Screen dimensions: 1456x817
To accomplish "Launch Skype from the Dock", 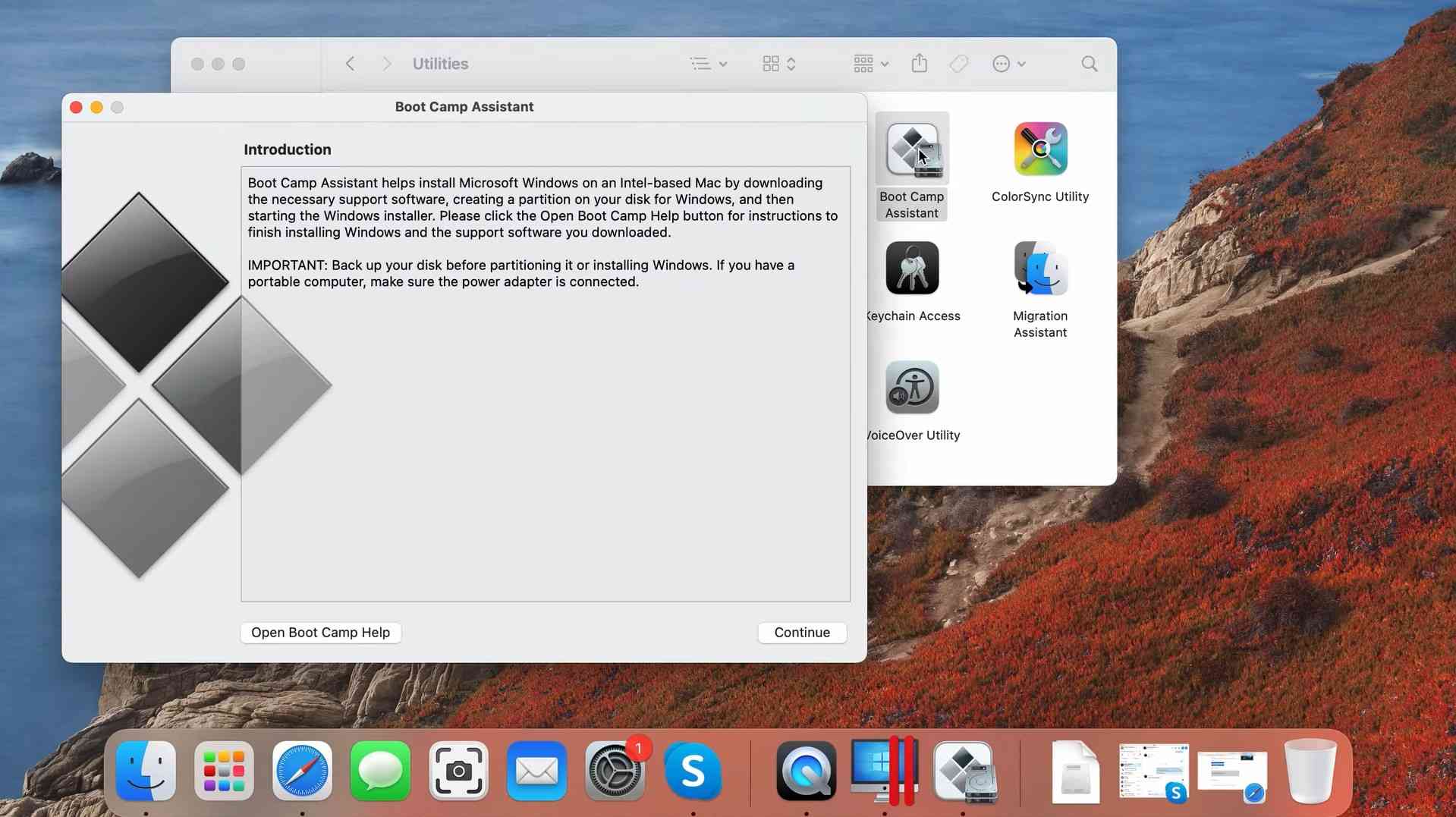I will pos(693,771).
